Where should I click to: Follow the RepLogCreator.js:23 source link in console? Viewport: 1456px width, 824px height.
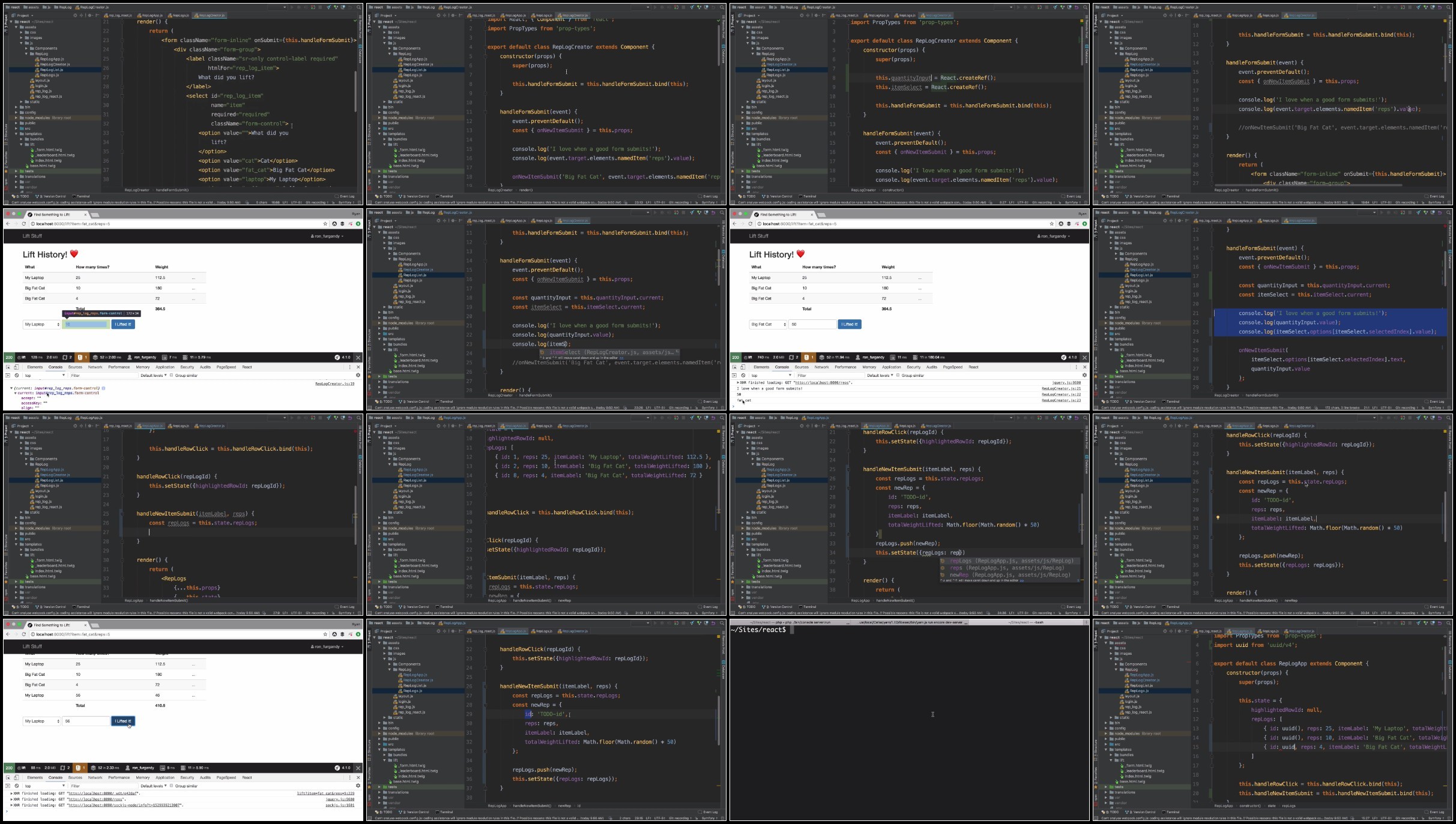coord(1061,400)
